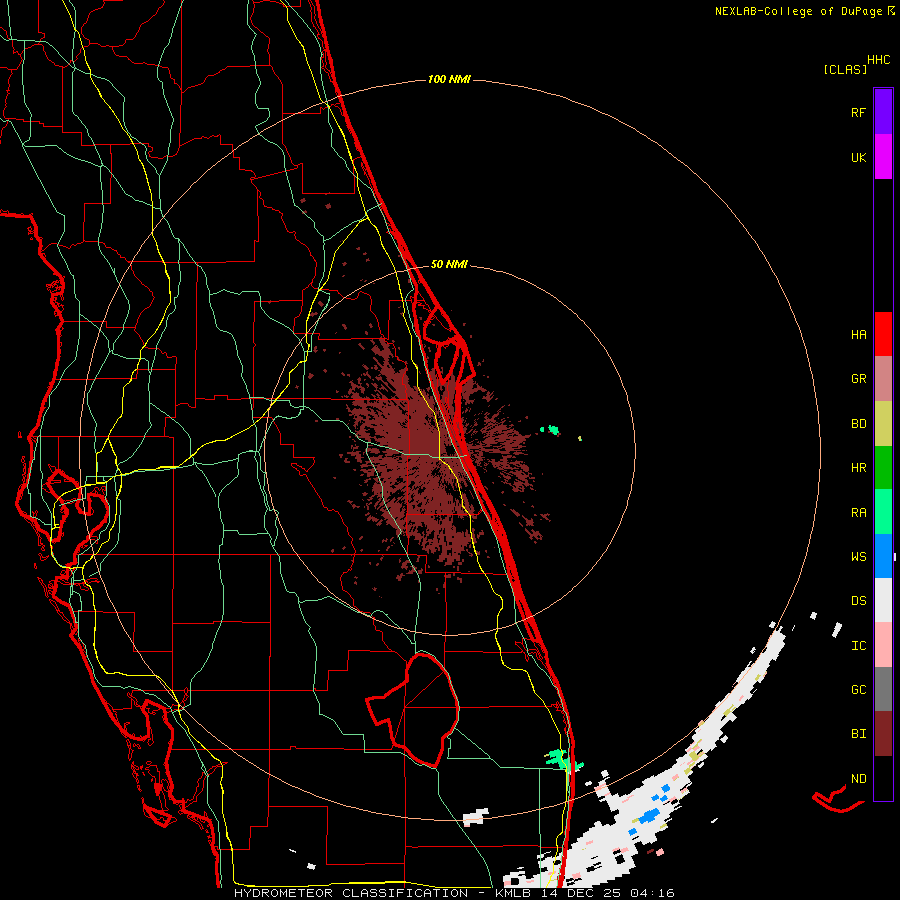Select the BD yellow legend block
The height and width of the screenshot is (900, 900).
coord(883,423)
